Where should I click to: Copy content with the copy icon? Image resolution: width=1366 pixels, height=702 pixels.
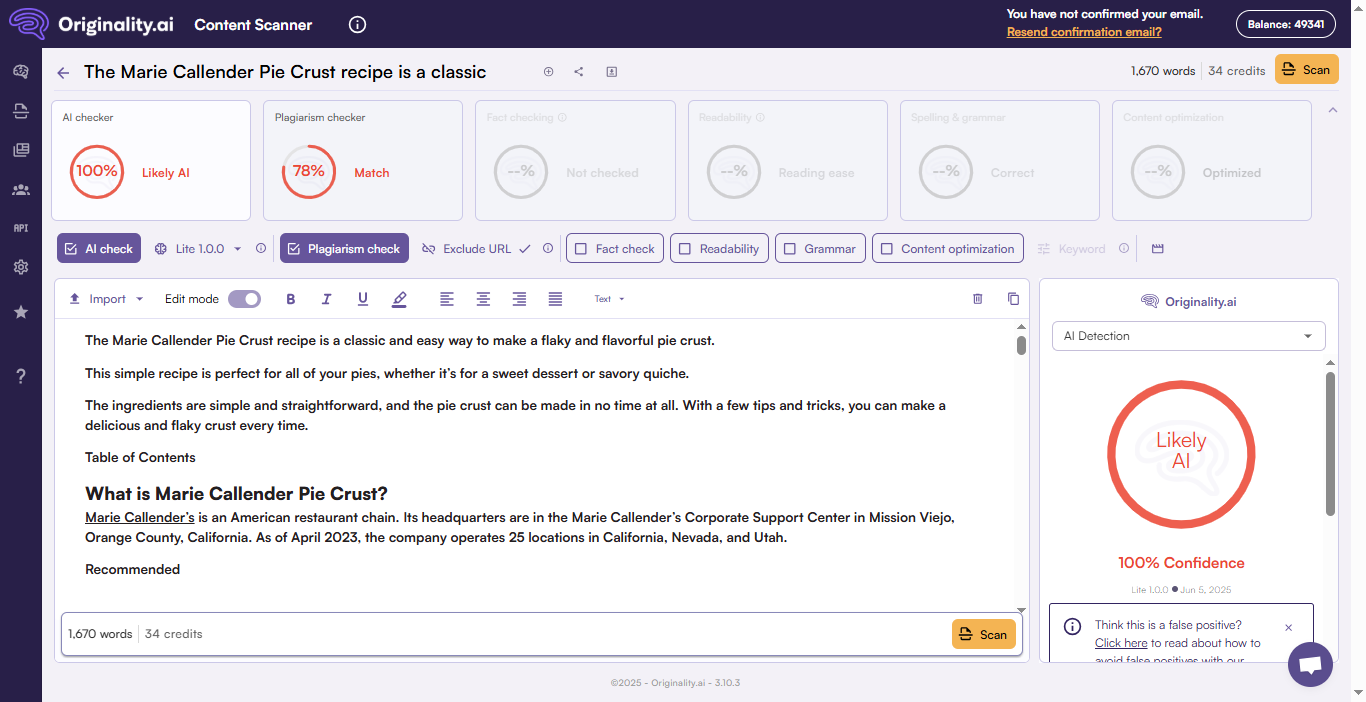[1013, 298]
